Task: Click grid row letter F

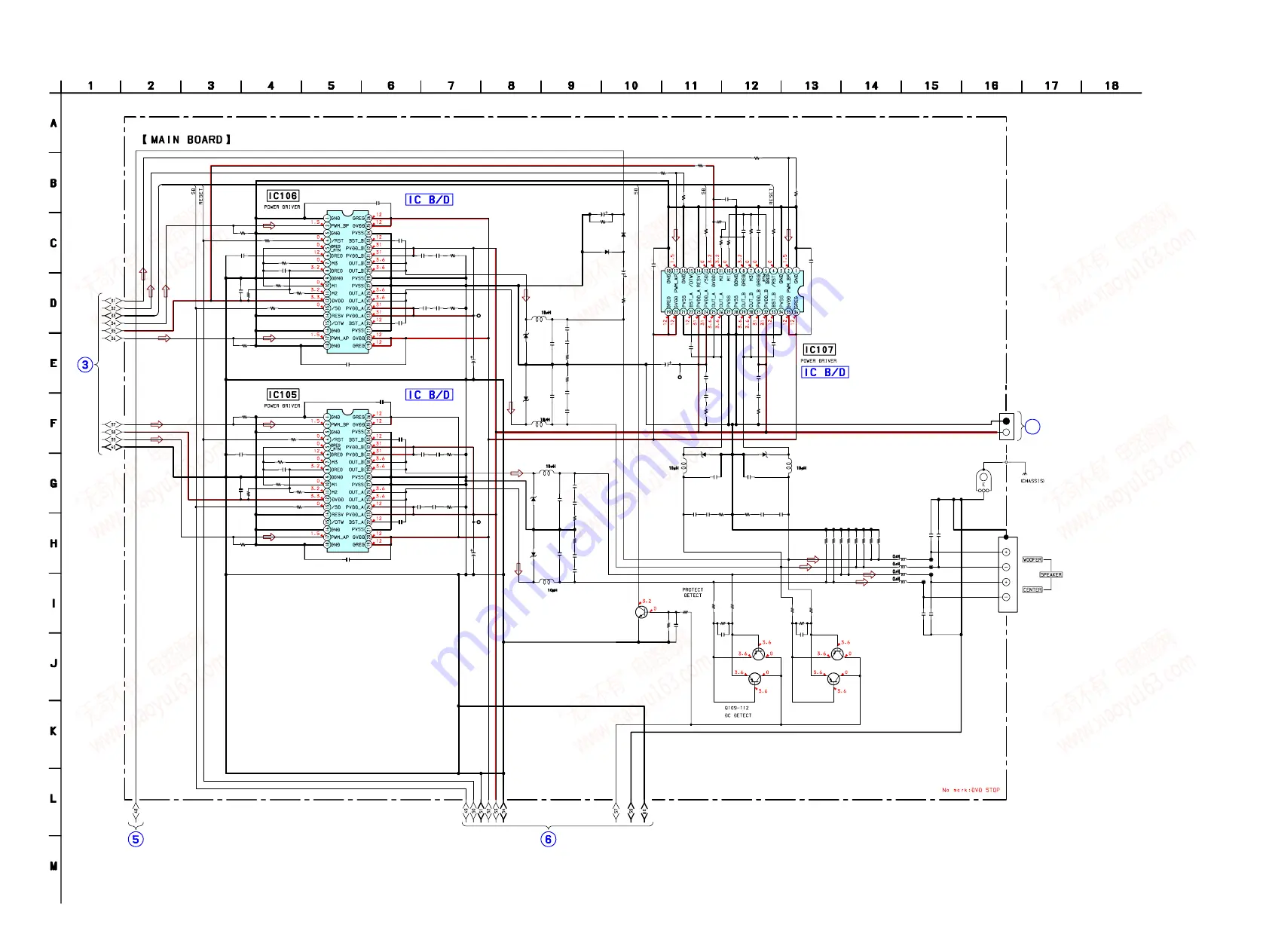Action: point(54,424)
